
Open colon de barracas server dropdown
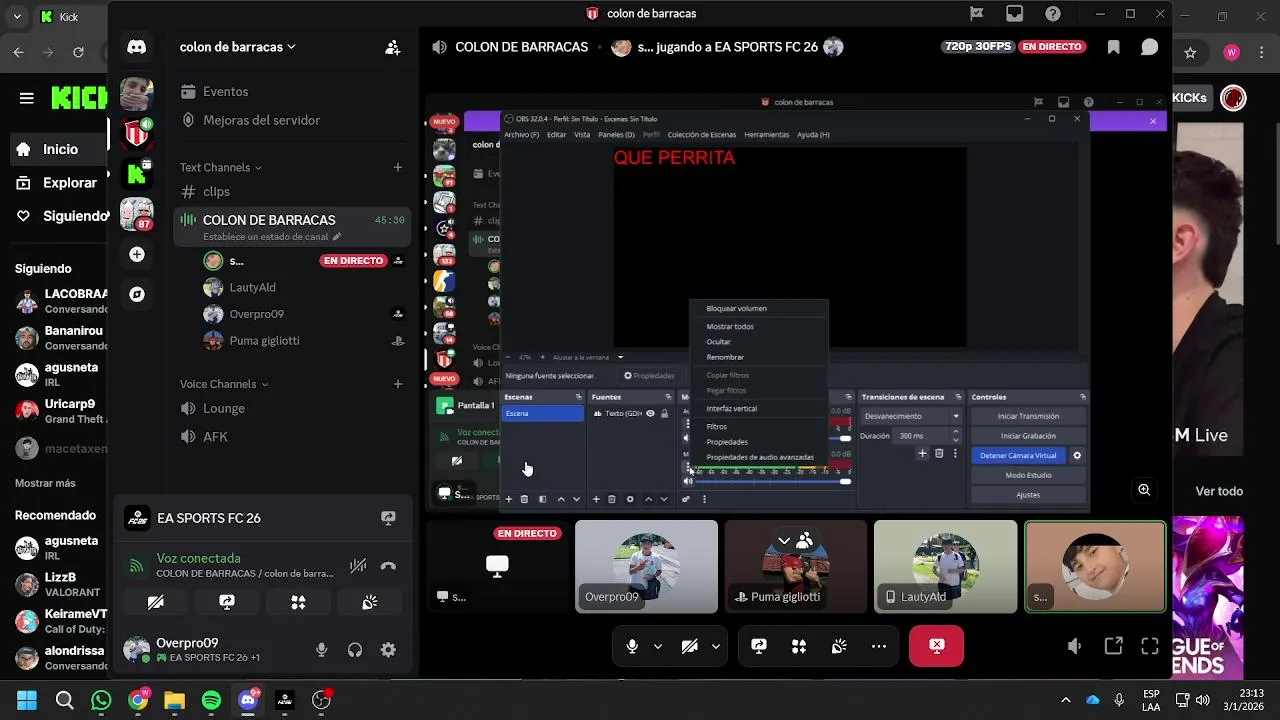[238, 47]
